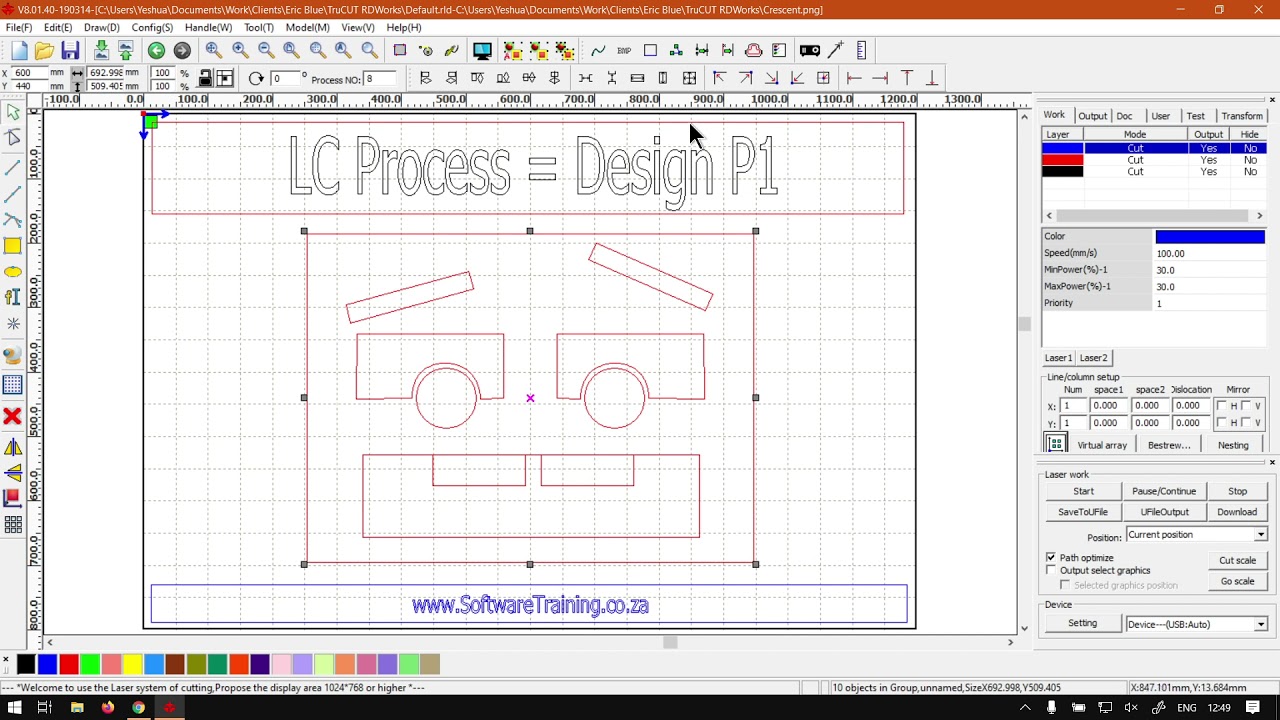Click the rotate icon beside angle field
Image resolution: width=1280 pixels, height=720 pixels.
point(256,79)
